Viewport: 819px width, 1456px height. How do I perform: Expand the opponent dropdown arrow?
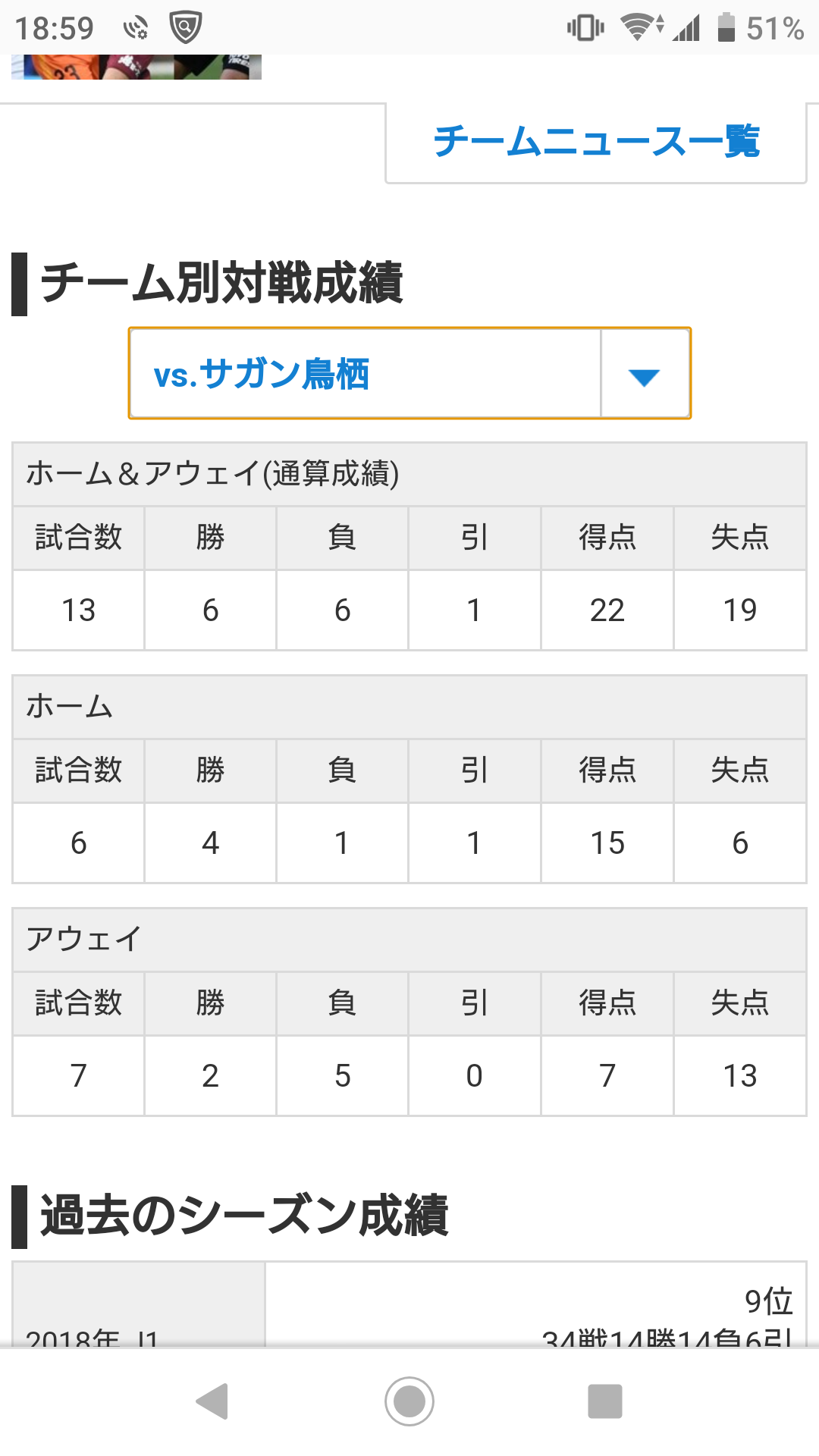pyautogui.click(x=645, y=374)
